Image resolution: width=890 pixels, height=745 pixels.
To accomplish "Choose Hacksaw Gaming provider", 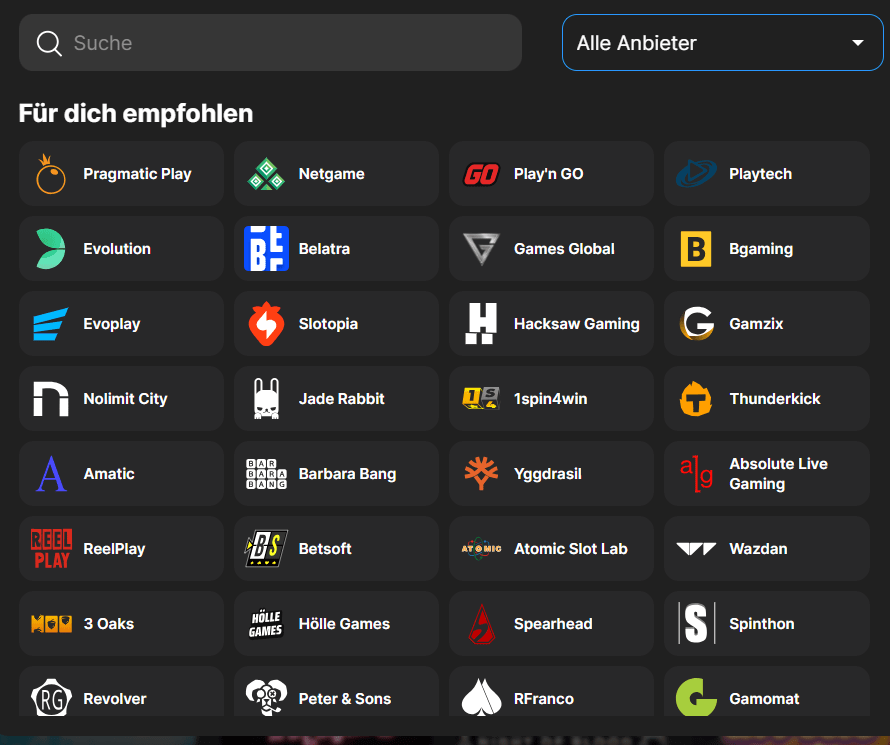I will 551,323.
